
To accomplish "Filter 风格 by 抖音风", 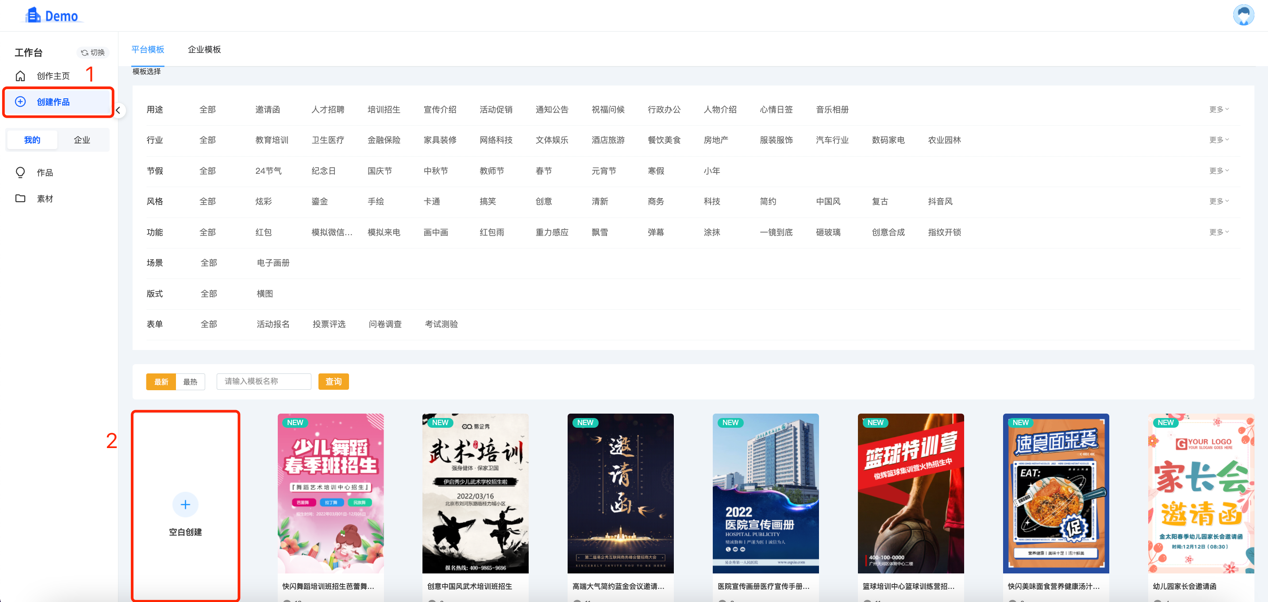I will click(x=940, y=201).
